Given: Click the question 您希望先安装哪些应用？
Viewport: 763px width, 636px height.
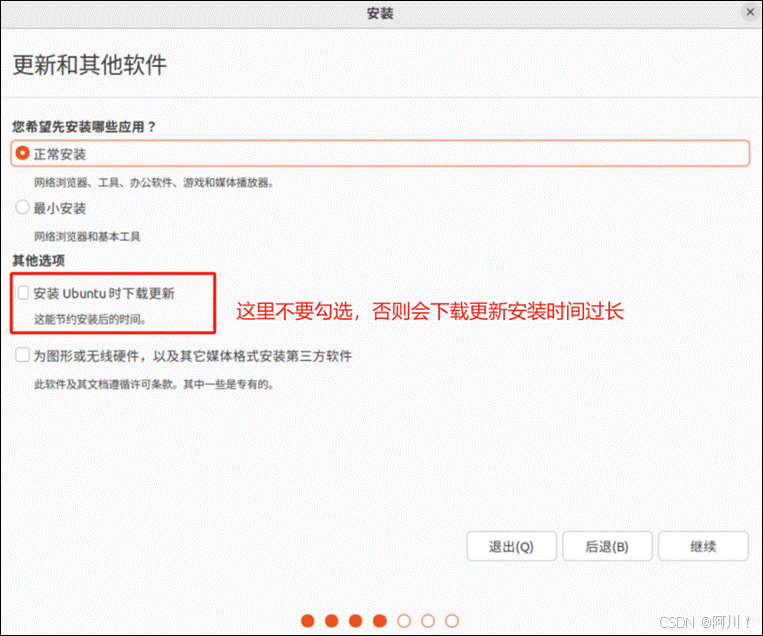Looking at the screenshot, I should (84, 127).
